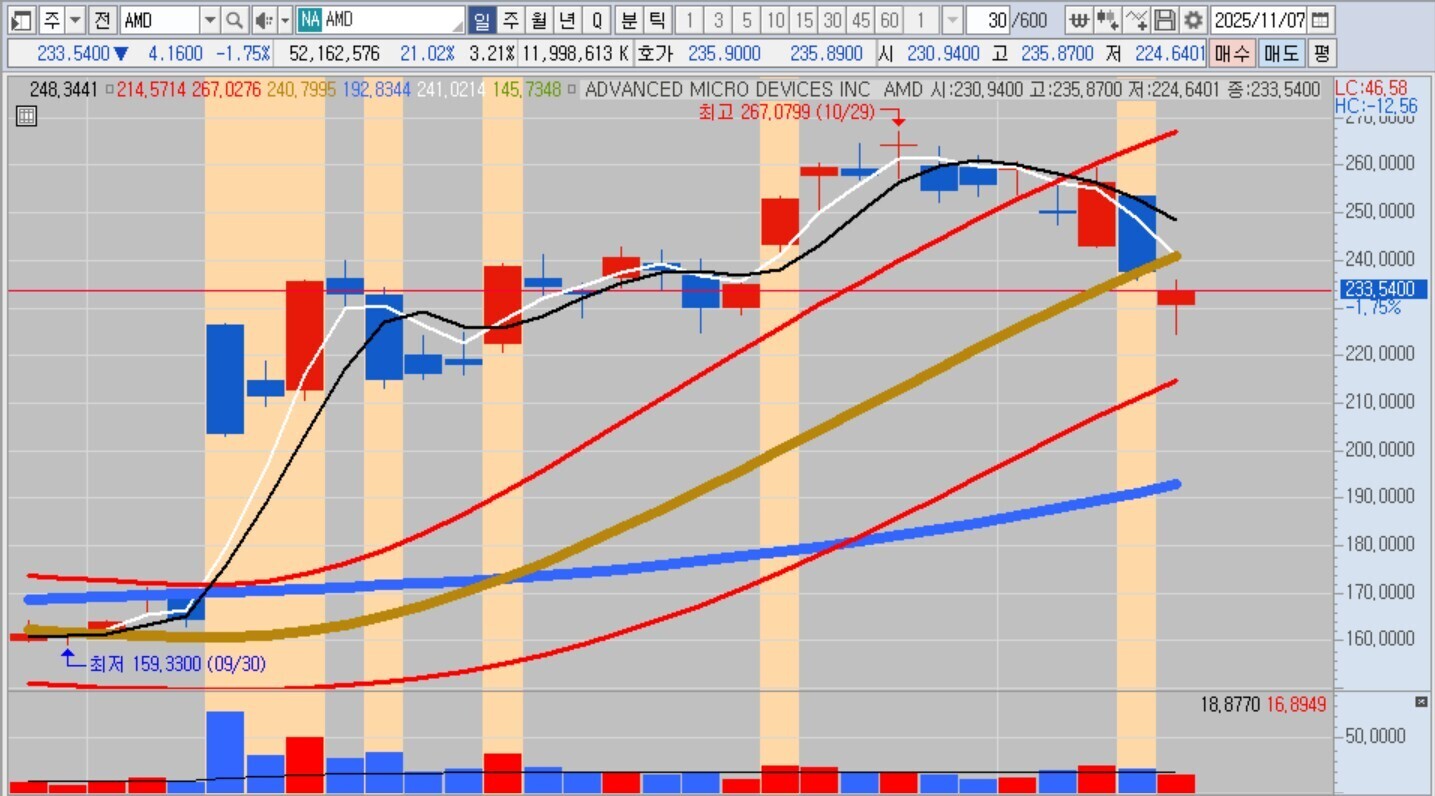Viewport: 1435px width, 796px height.
Task: Select the 주 weekly chart period
Action: pos(511,19)
